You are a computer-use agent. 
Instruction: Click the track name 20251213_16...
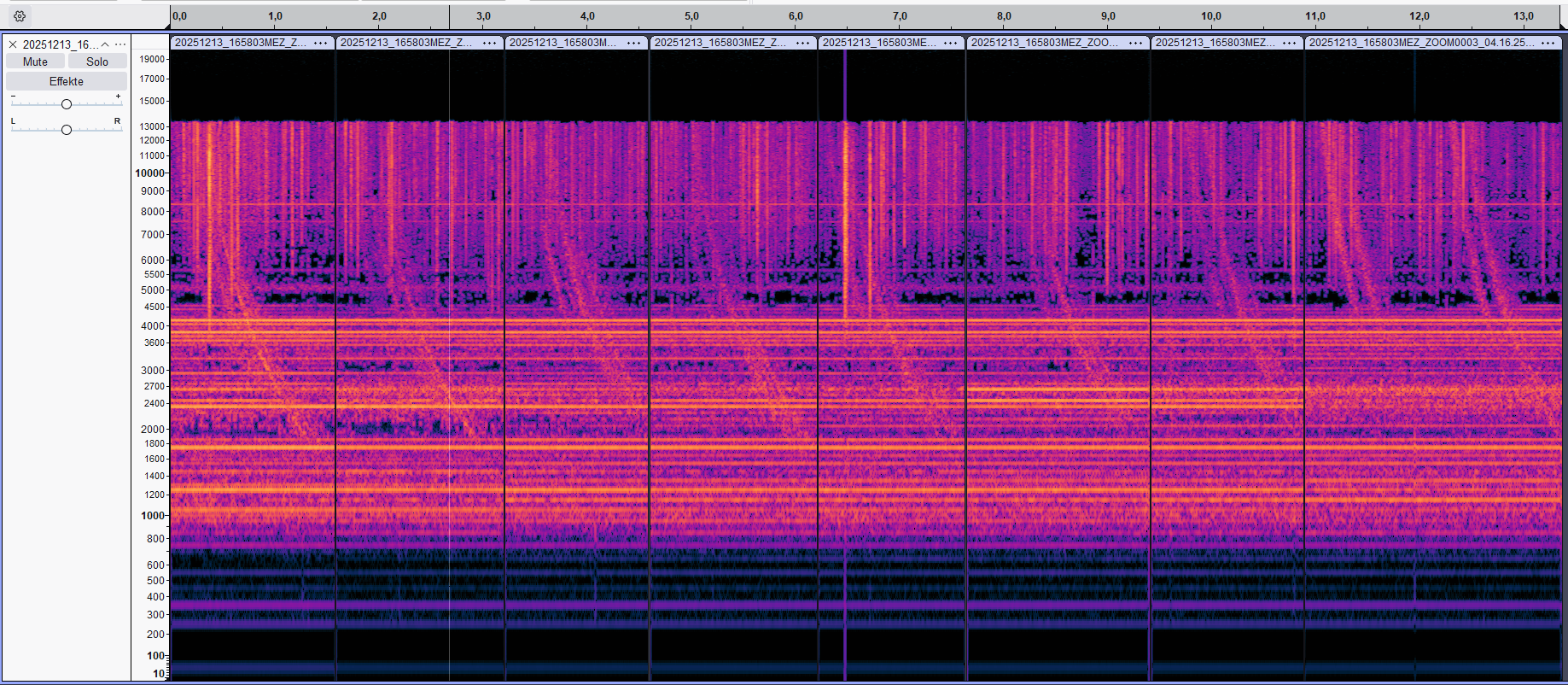[x=60, y=44]
